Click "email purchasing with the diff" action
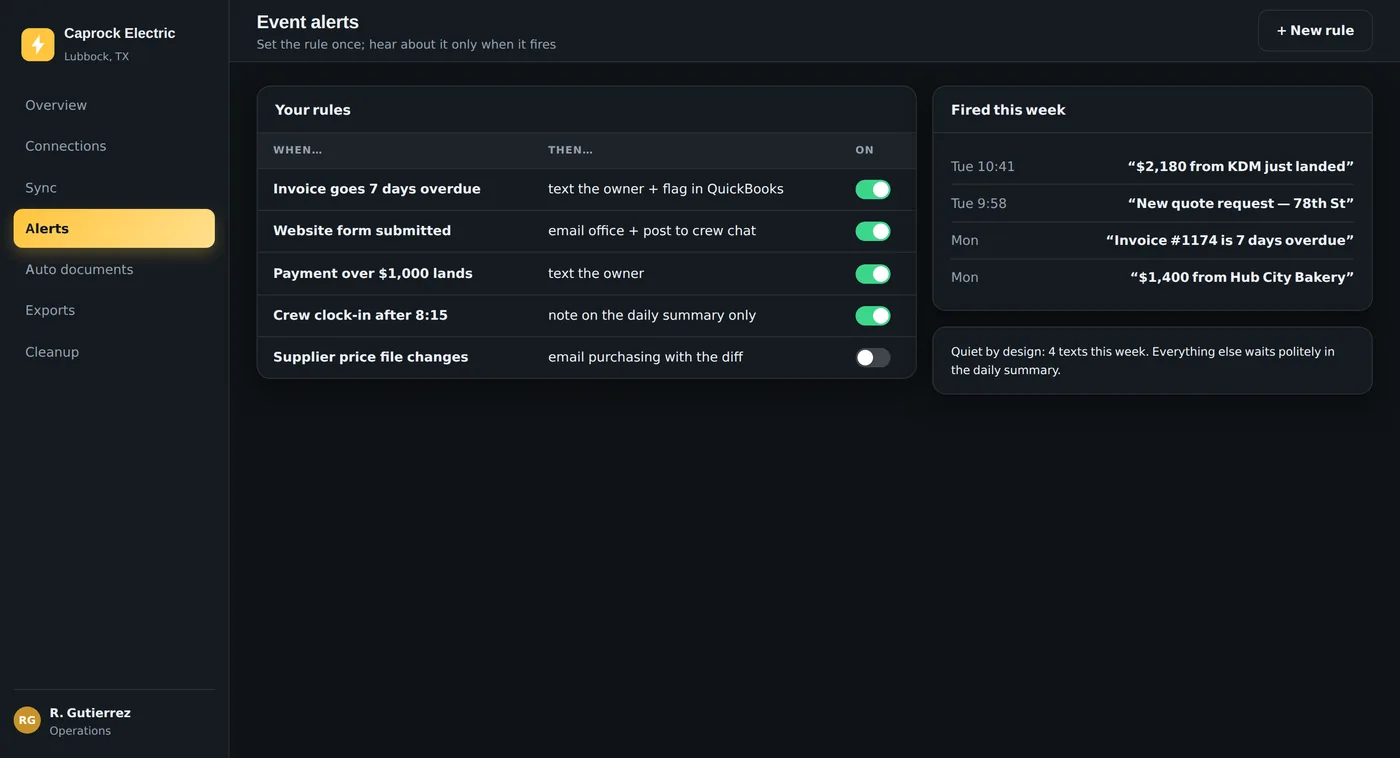The height and width of the screenshot is (758, 1400). (x=646, y=357)
